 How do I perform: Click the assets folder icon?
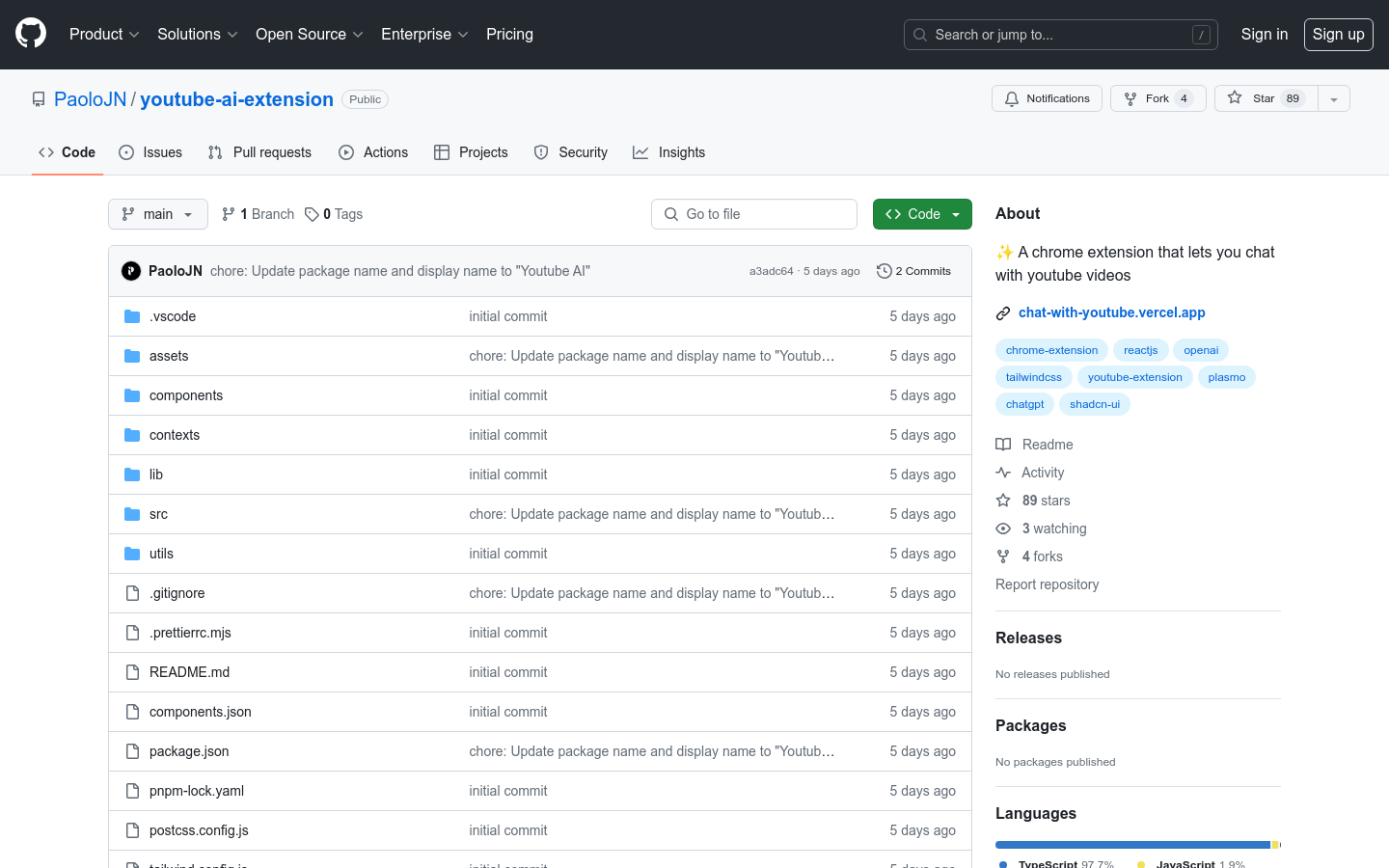point(132,356)
